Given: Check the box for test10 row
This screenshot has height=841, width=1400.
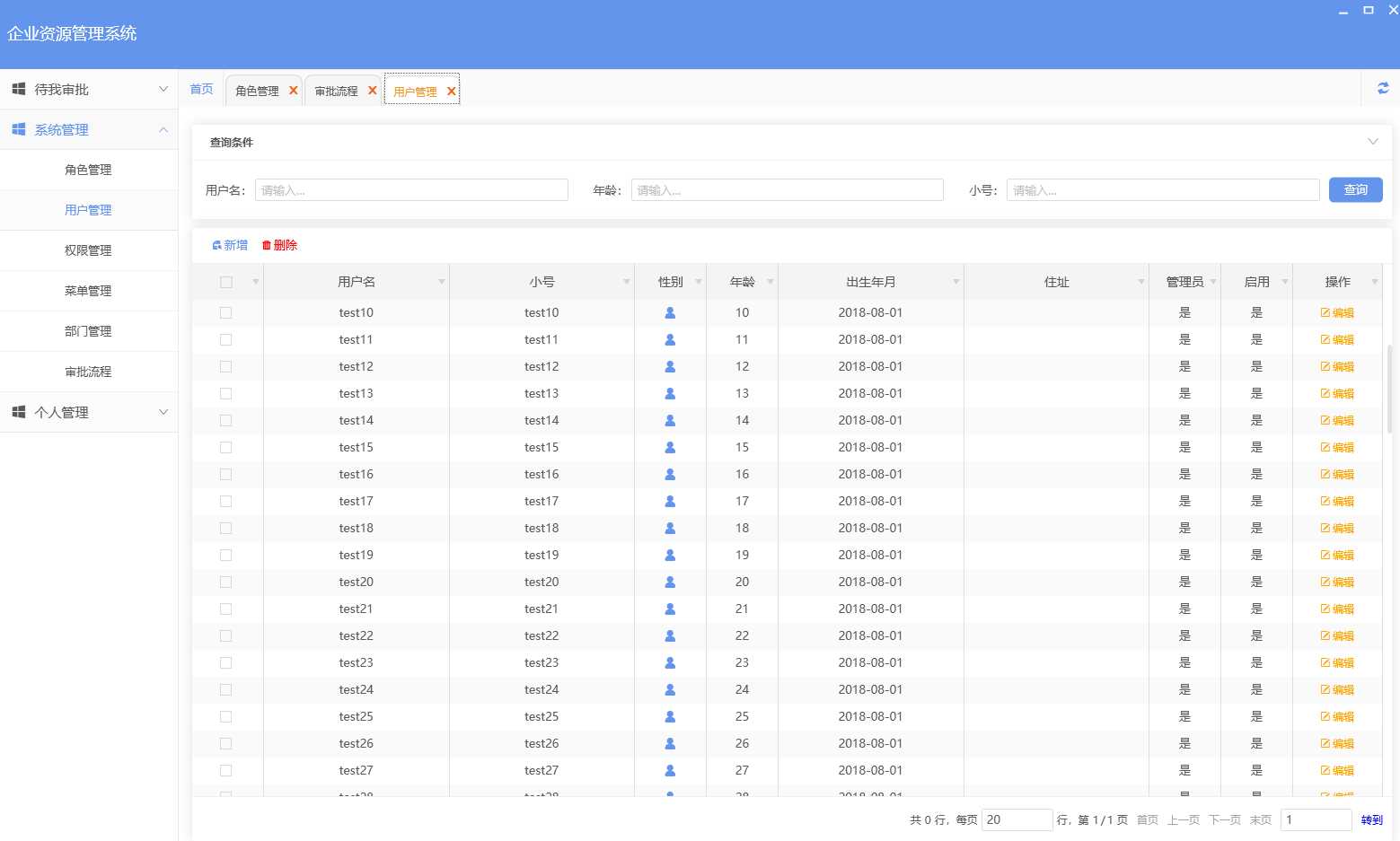Looking at the screenshot, I should (226, 313).
